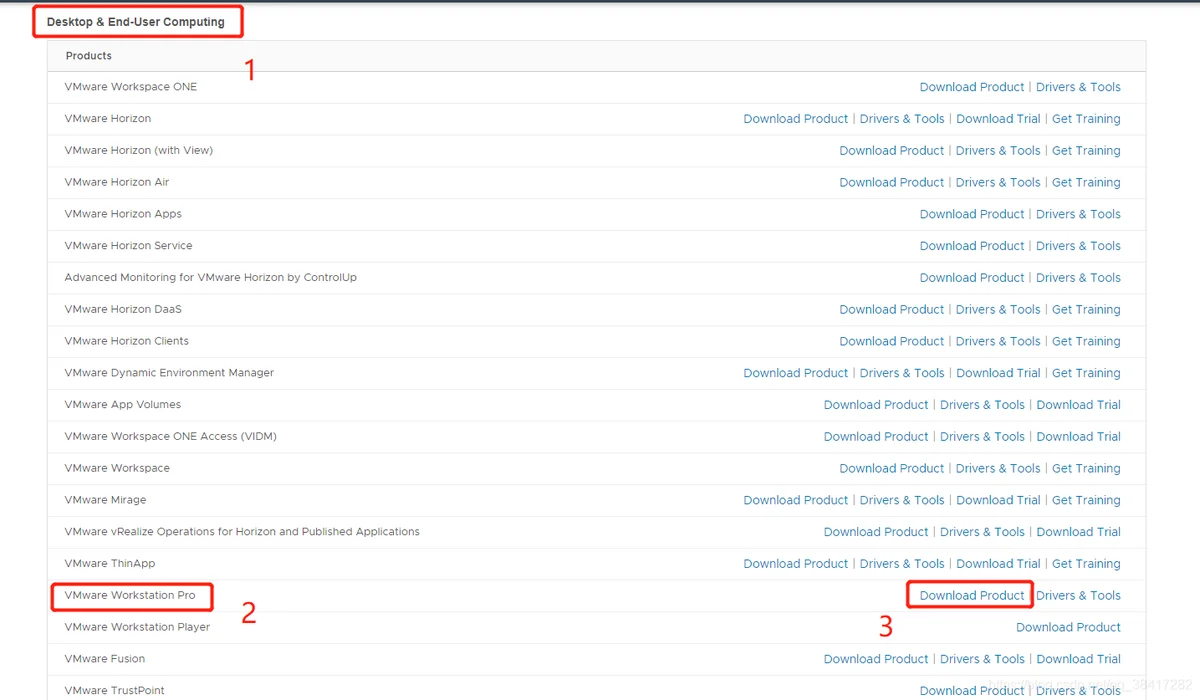Get Training for VMware Mirage
Screen dimensions: 1200x700
pyautogui.click(x=1086, y=500)
